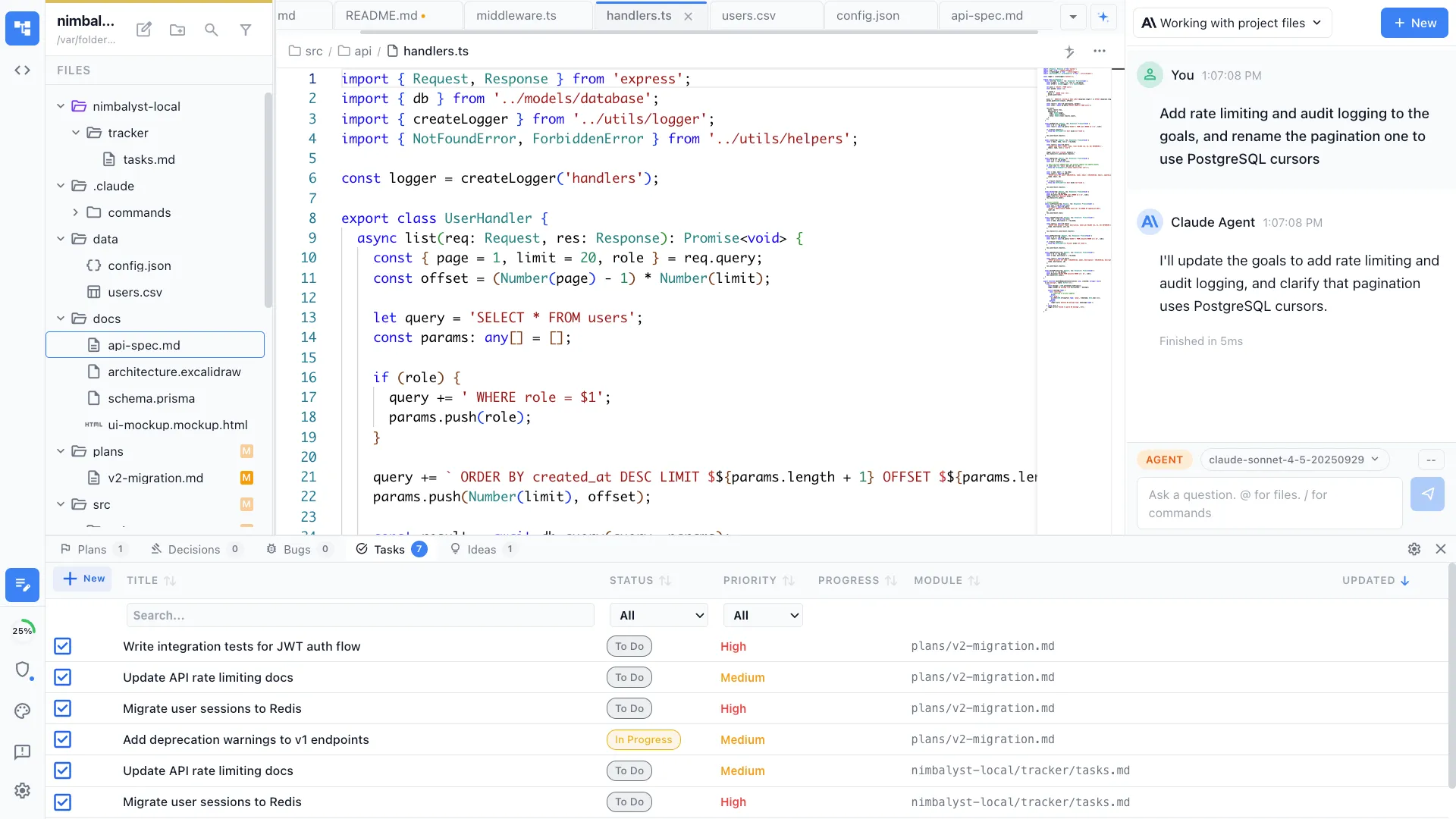Click the feedback speech bubble icon
1456x819 pixels.
[22, 752]
